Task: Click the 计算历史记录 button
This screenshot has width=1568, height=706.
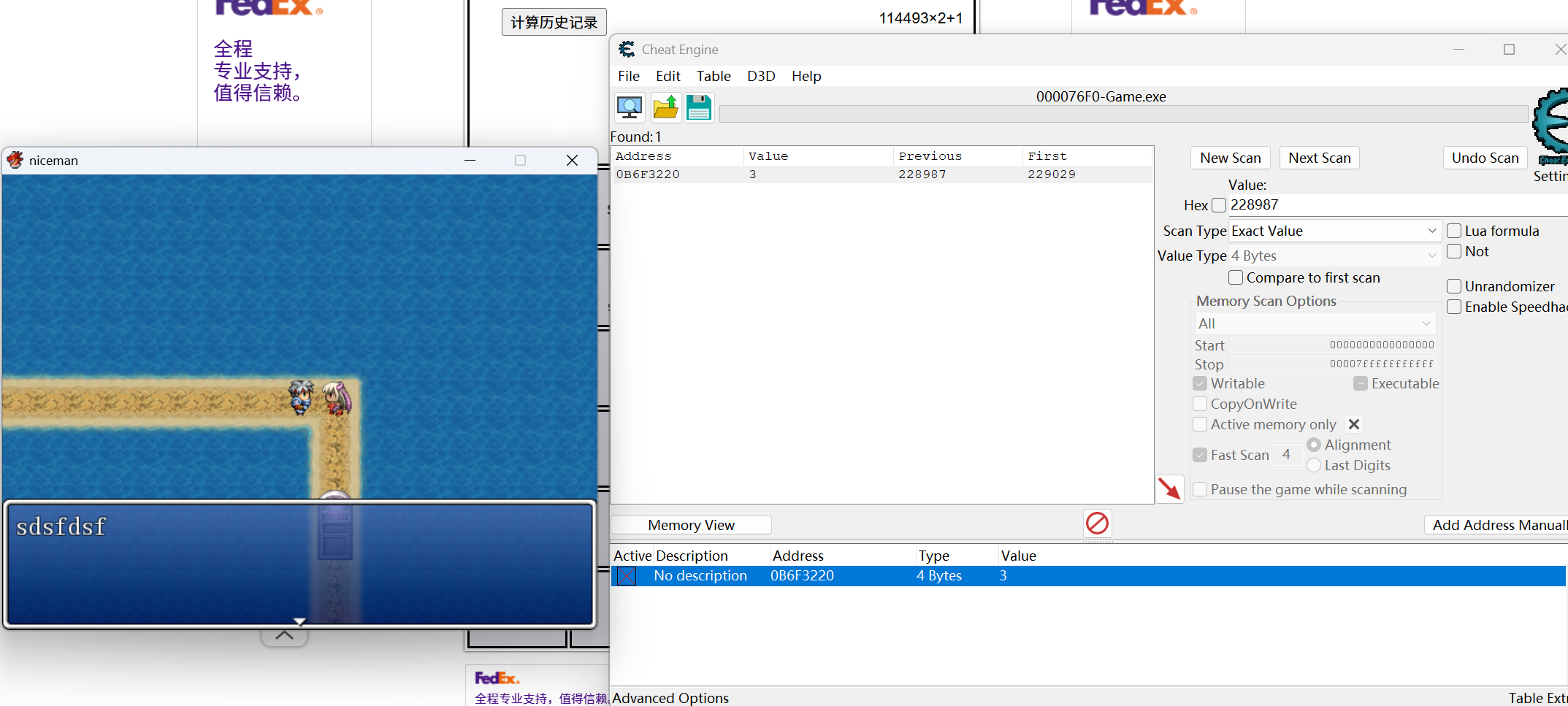Action: [554, 22]
